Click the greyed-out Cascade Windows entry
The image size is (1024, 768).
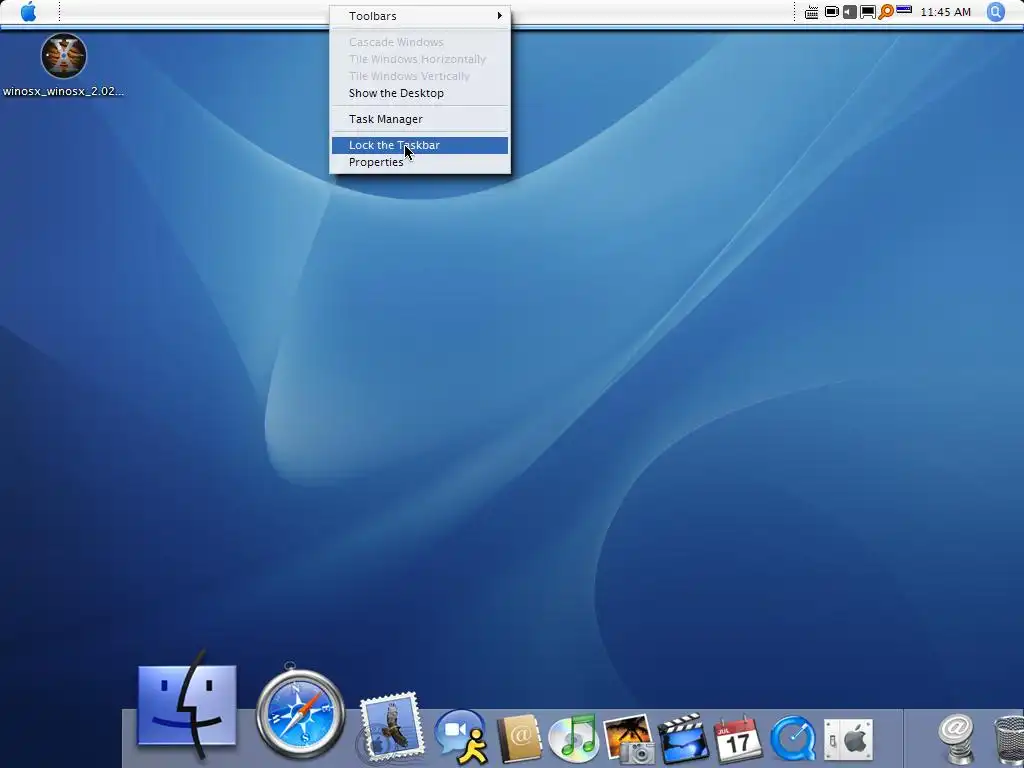click(x=420, y=42)
